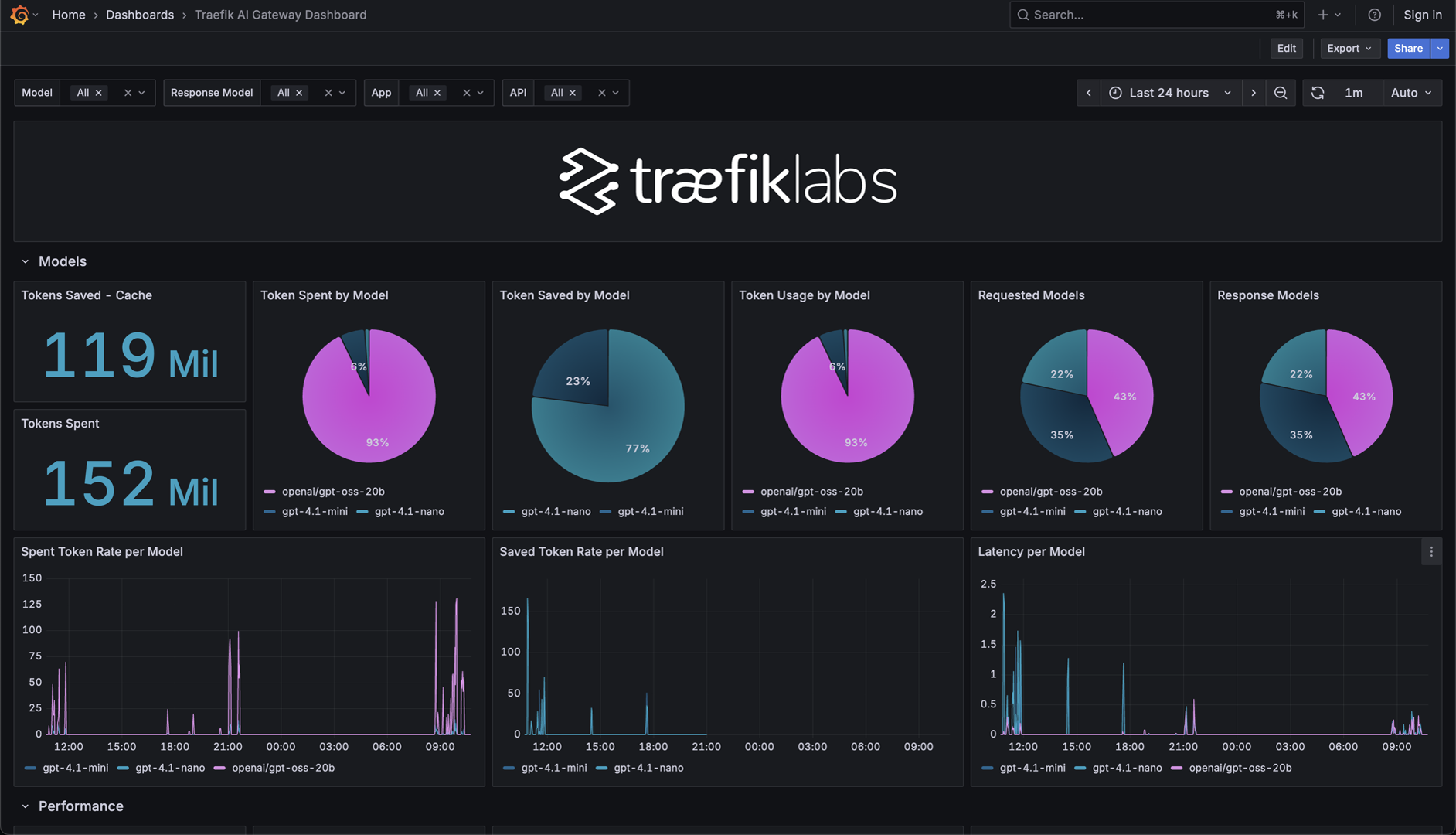Click the 152 Mil tokens spent value
Image resolution: width=1456 pixels, height=835 pixels.
pos(130,484)
